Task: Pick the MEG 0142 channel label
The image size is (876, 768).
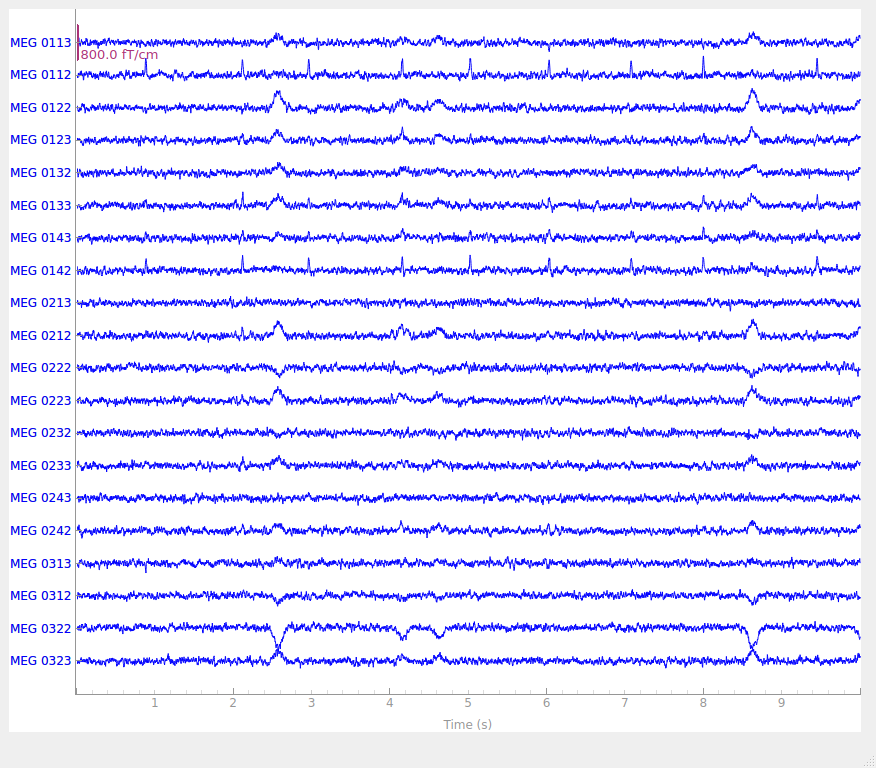Action: [x=41, y=270]
